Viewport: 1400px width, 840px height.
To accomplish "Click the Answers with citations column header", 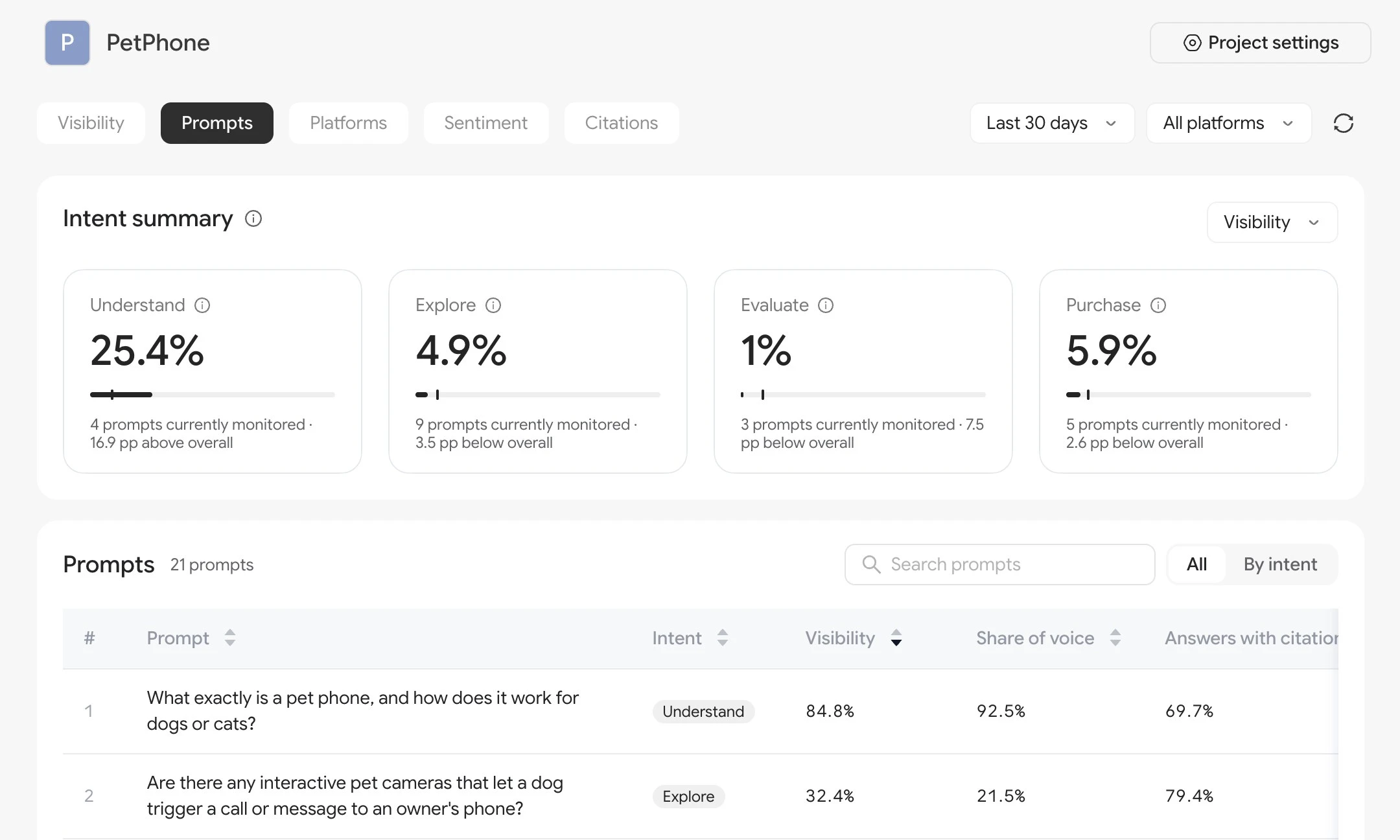I will click(x=1252, y=638).
